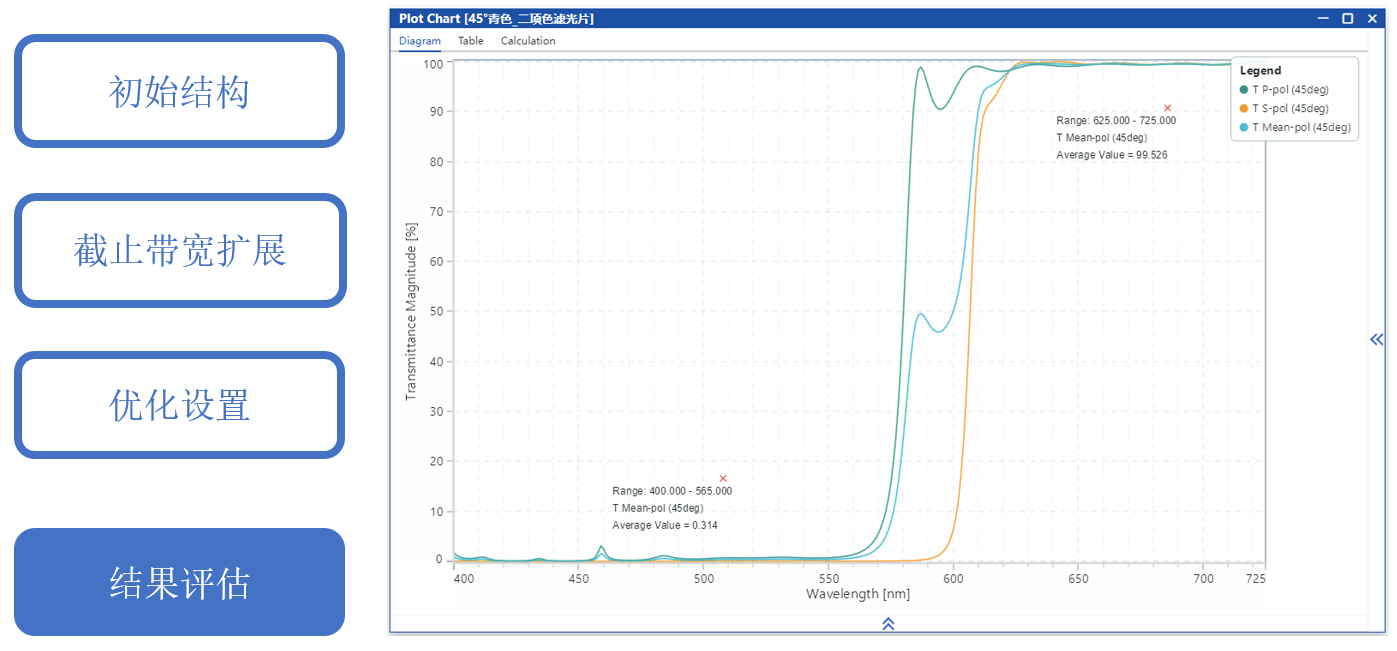Image resolution: width=1397 pixels, height=651 pixels.
Task: Open the Calculation tab
Action: pyautogui.click(x=528, y=41)
